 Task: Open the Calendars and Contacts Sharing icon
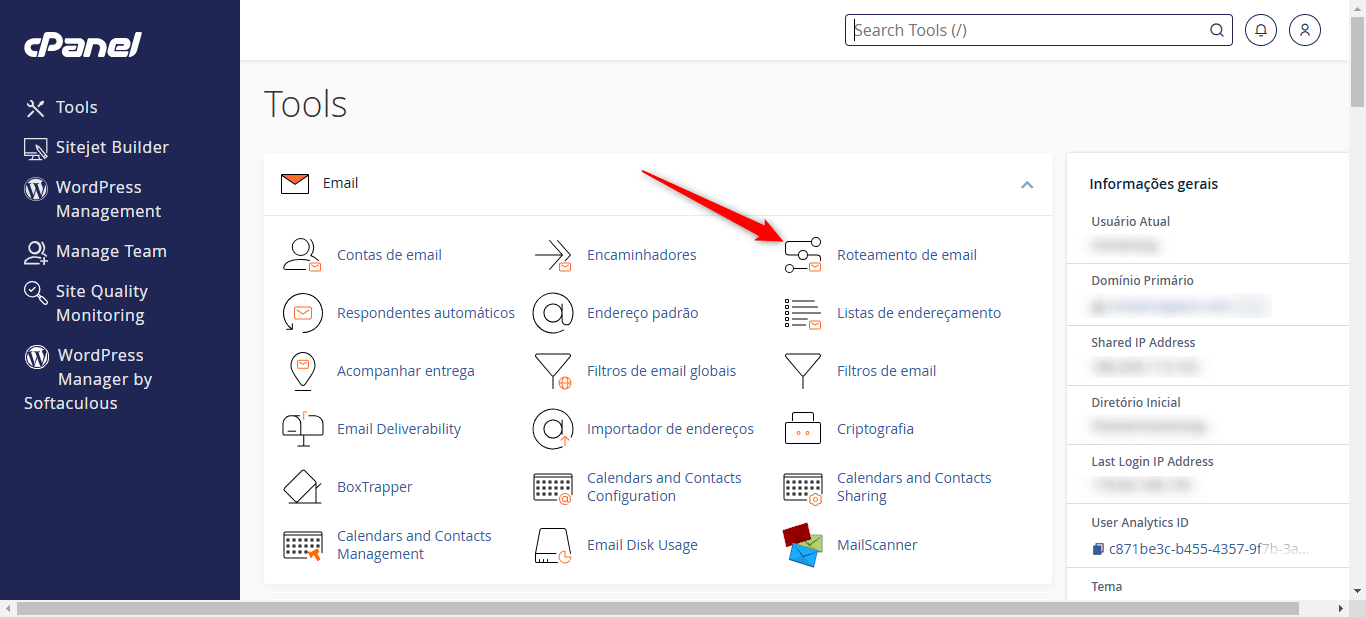[x=802, y=487]
